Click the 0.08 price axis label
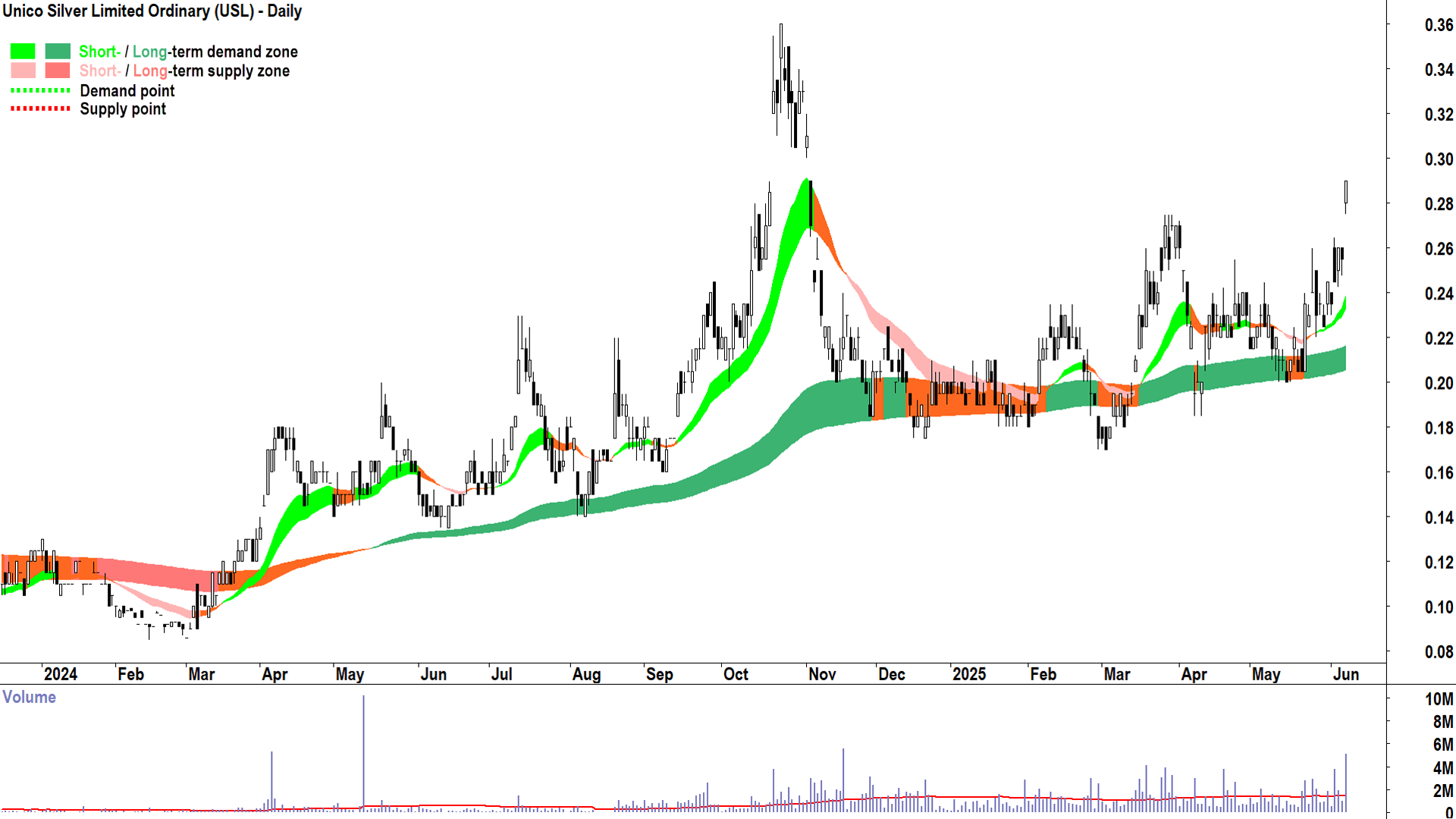Viewport: 1456px width, 819px height. pyautogui.click(x=1439, y=652)
